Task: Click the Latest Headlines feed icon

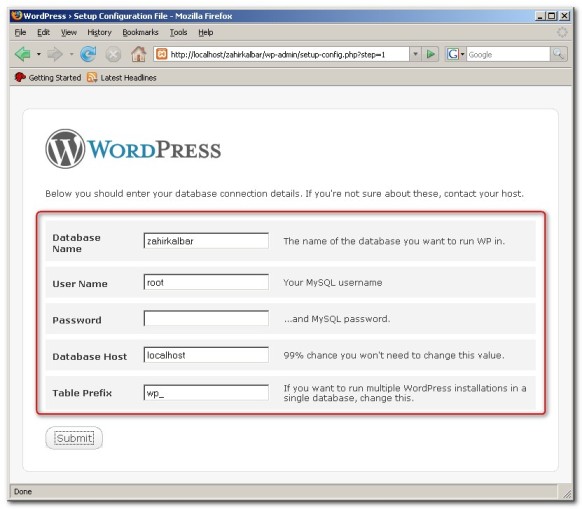Action: point(92,77)
